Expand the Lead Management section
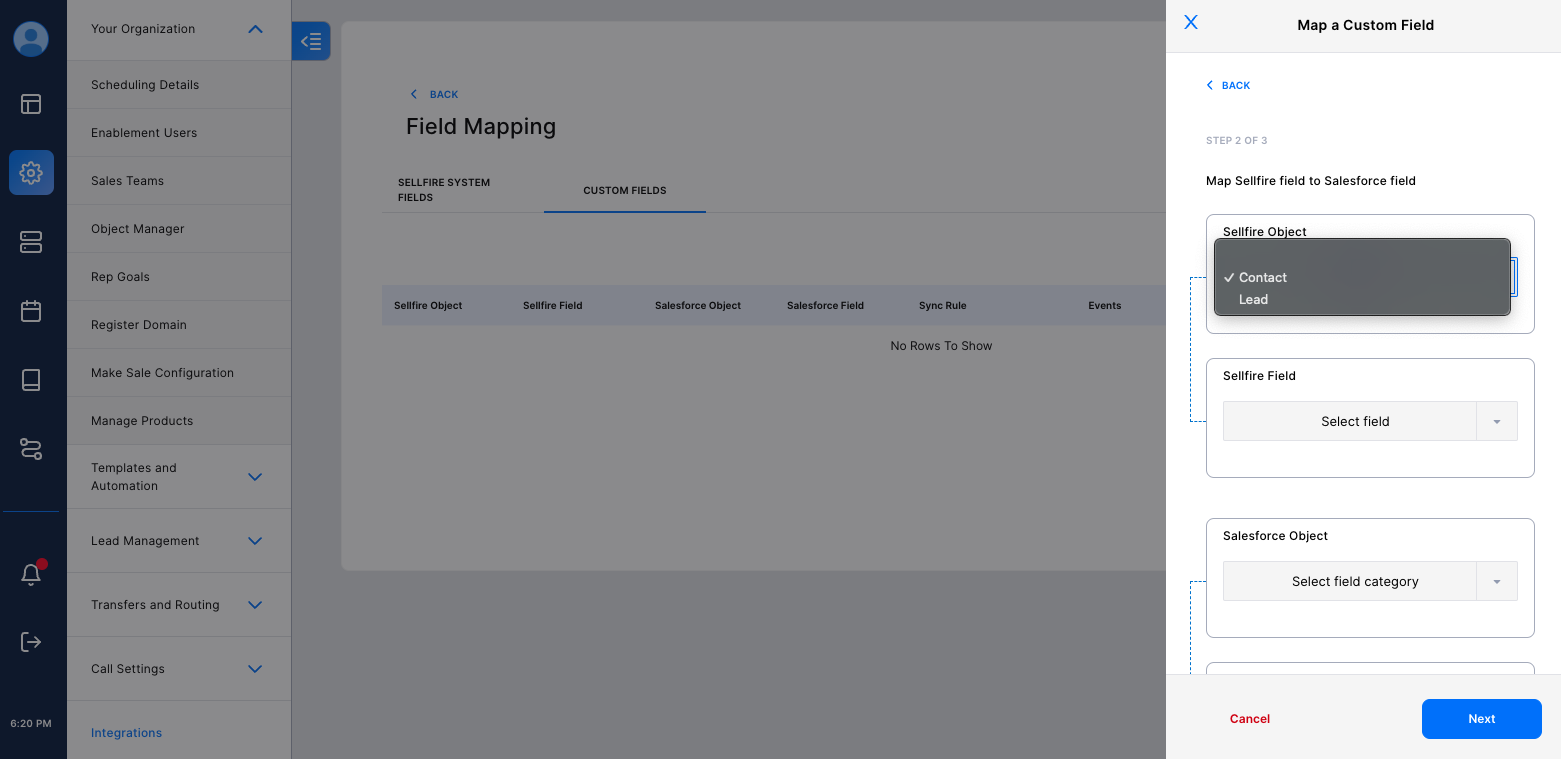The image size is (1561, 759). tap(255, 541)
